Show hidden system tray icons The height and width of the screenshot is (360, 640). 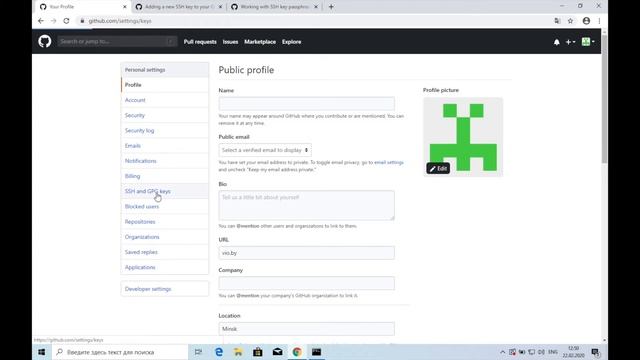[502, 352]
